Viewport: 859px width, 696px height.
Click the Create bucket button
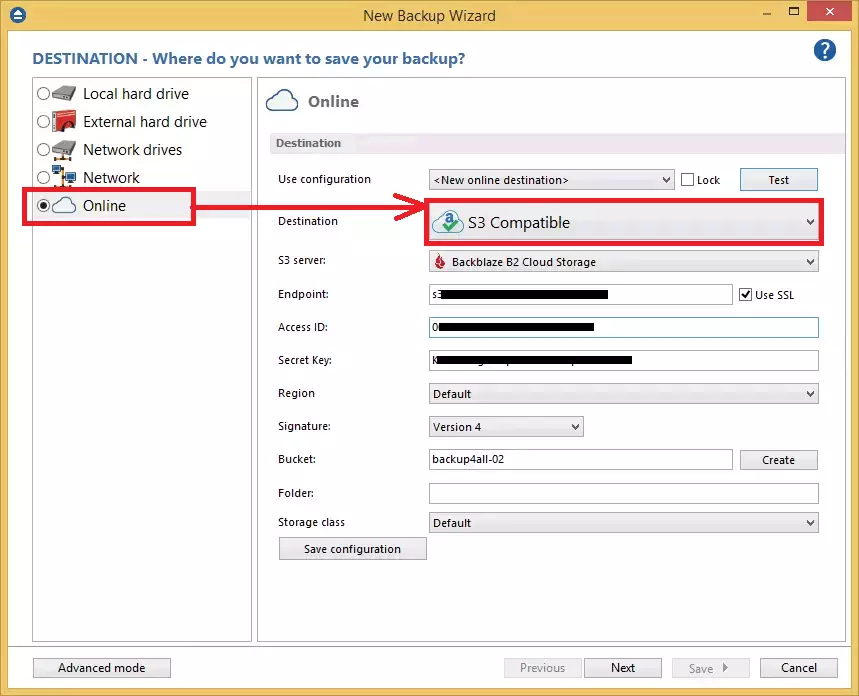778,460
